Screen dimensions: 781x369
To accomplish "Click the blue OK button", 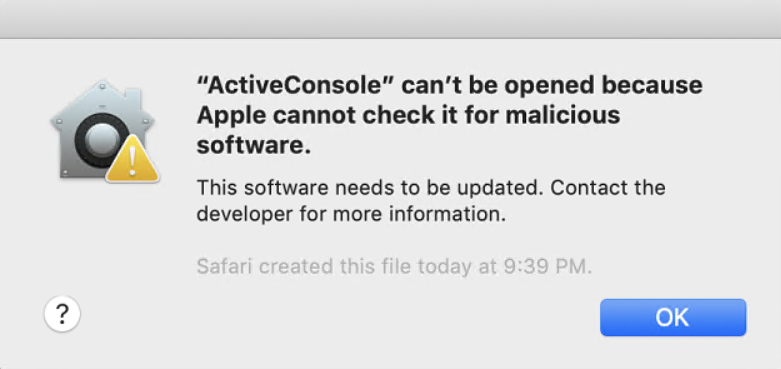I will click(x=673, y=317).
